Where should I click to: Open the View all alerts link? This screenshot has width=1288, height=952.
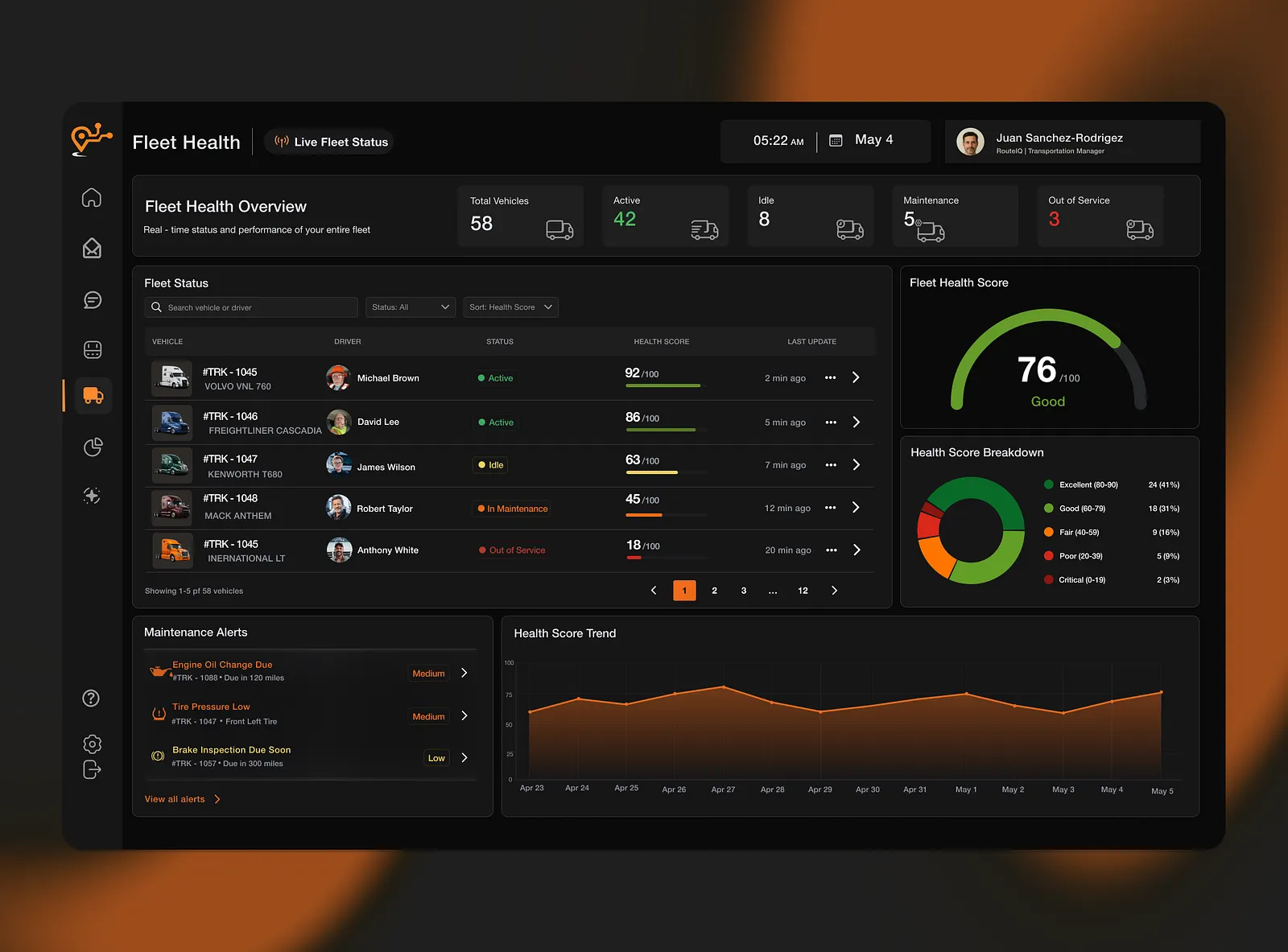click(x=182, y=799)
